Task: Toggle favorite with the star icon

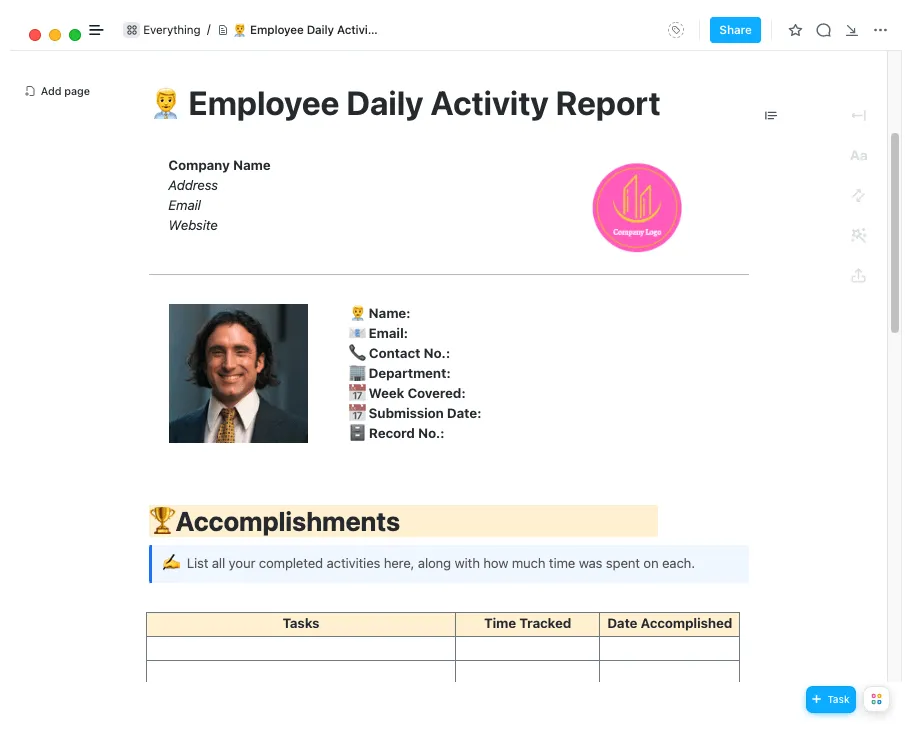Action: (x=795, y=30)
